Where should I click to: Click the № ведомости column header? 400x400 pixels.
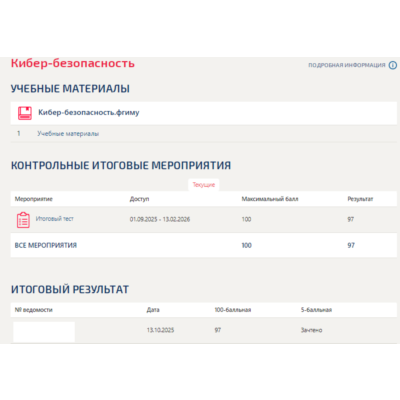(x=34, y=310)
